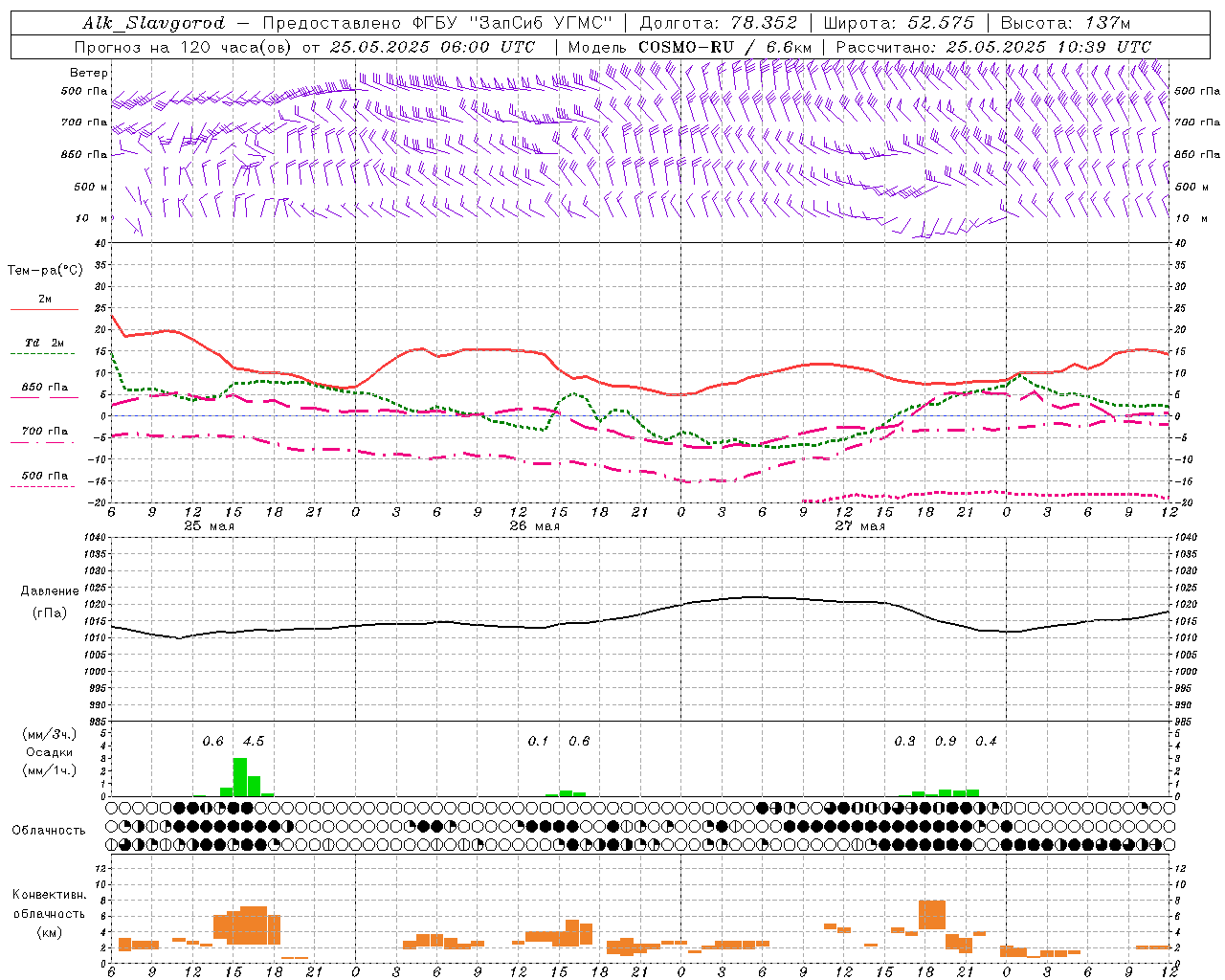Image resolution: width=1225 pixels, height=980 pixels.
Task: Click the 0.9 precipitation total value
Action: pyautogui.click(x=946, y=741)
